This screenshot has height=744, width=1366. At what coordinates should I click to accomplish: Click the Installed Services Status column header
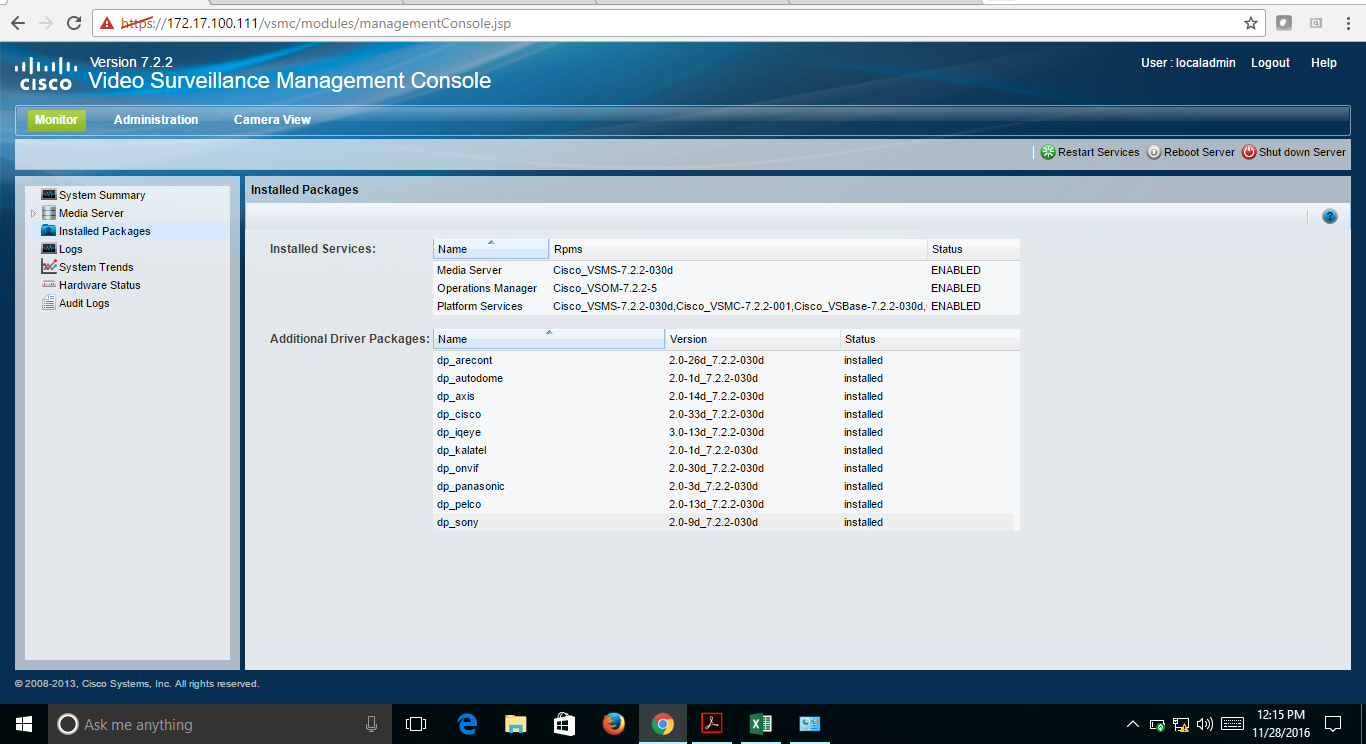974,249
